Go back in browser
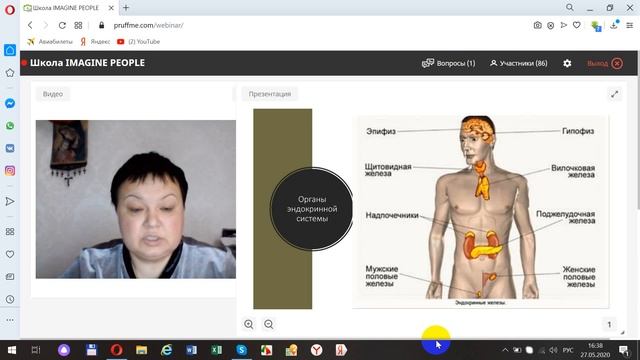 point(30,25)
